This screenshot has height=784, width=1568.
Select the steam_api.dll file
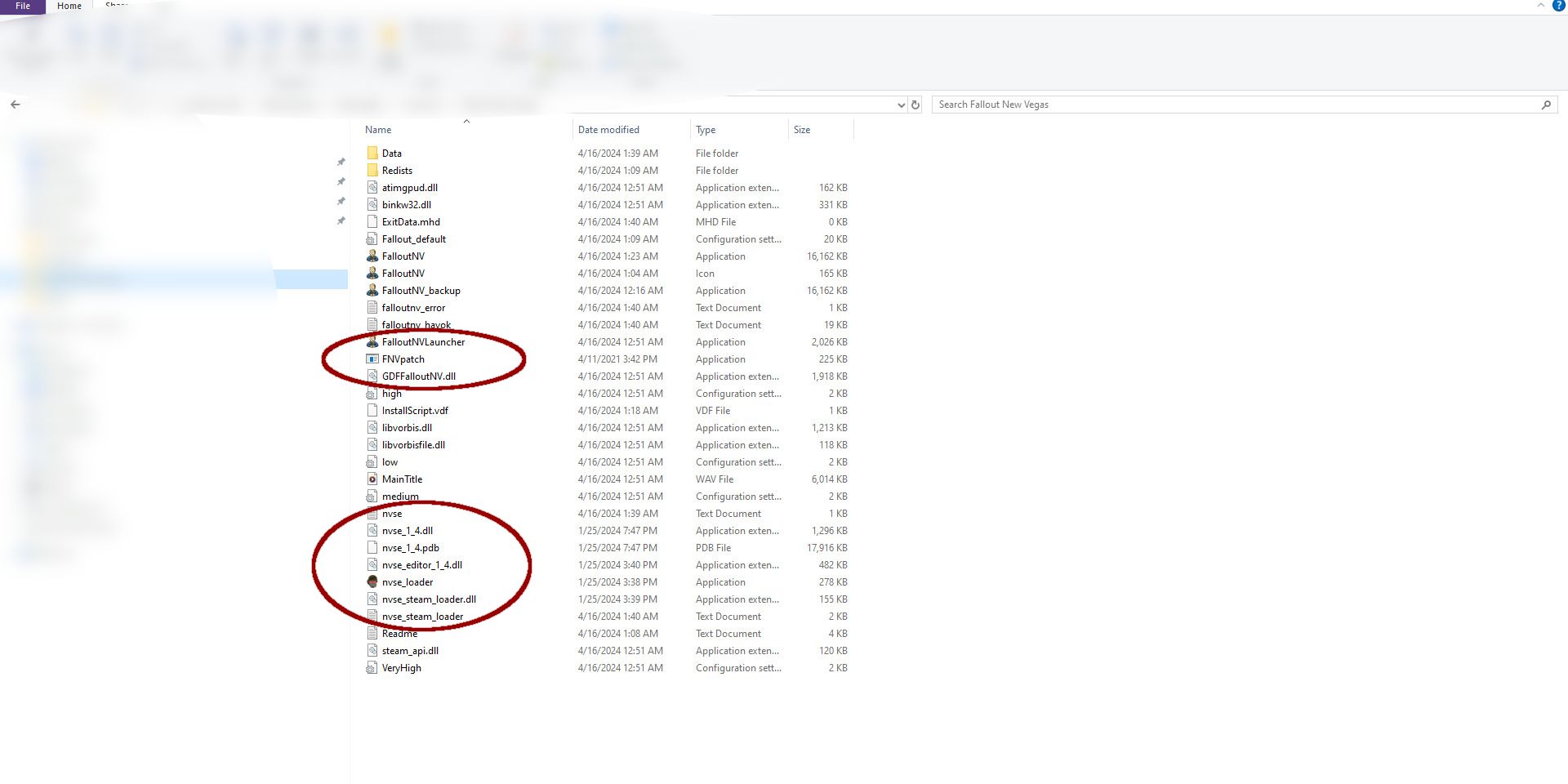(410, 651)
